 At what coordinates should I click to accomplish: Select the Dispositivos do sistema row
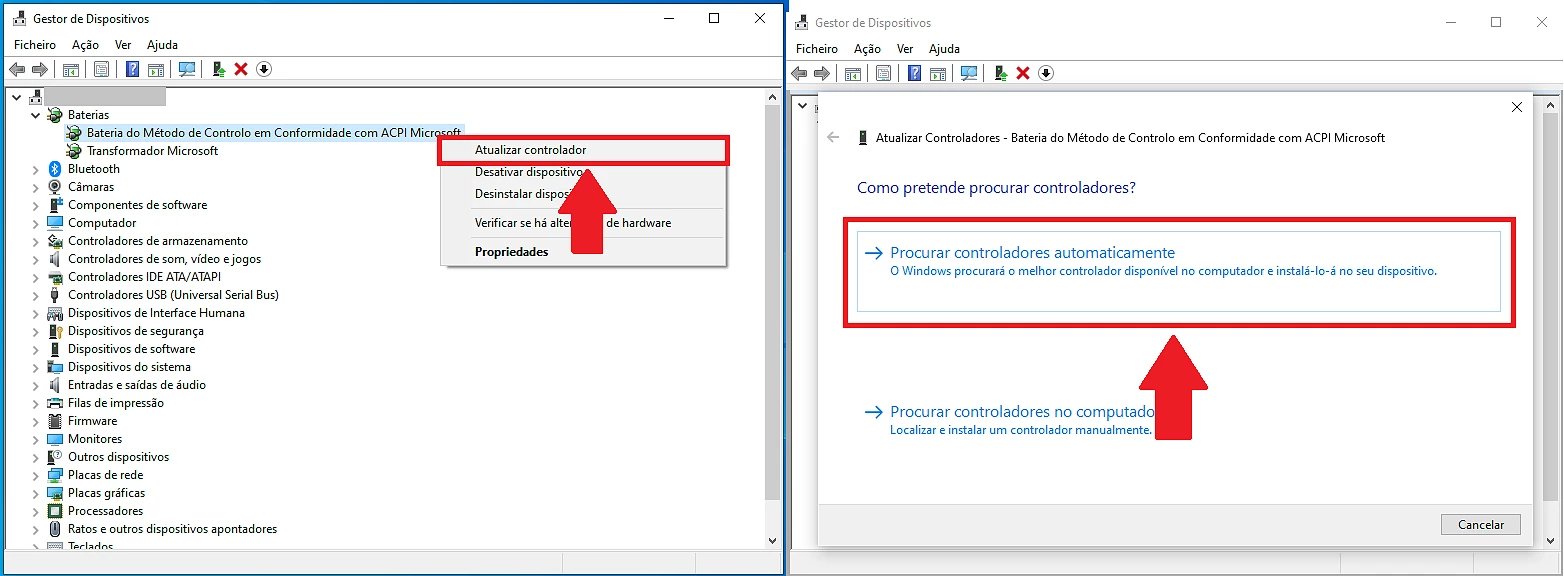point(129,367)
